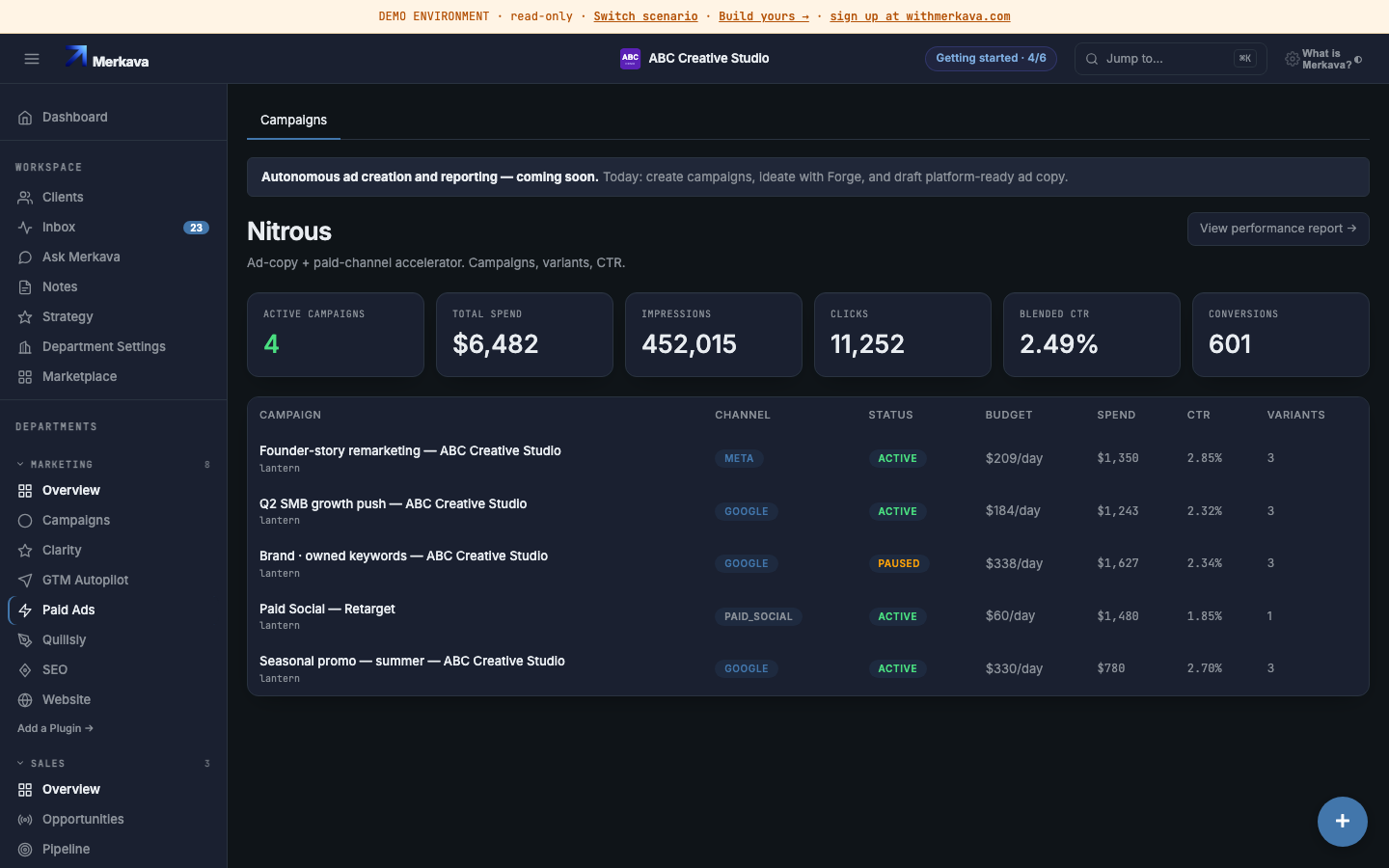Open Department Settings in sidebar
Screen dimensions: 1389x868
(x=113, y=347)
